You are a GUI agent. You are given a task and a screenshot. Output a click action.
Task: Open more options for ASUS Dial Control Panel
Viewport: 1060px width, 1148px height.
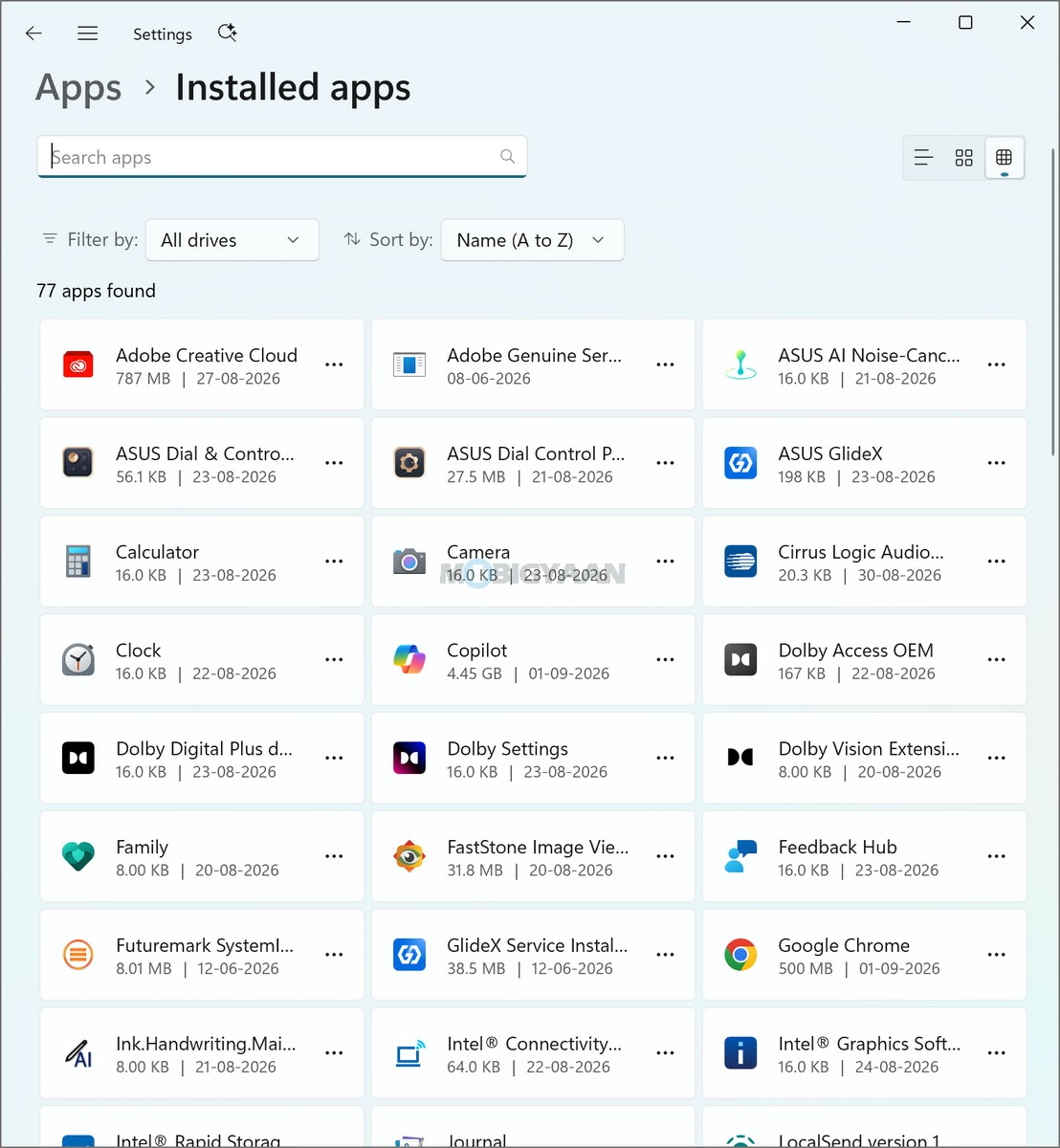665,463
